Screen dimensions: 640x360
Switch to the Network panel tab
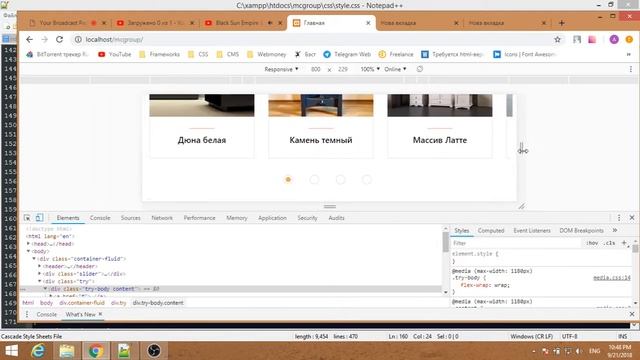click(x=162, y=218)
